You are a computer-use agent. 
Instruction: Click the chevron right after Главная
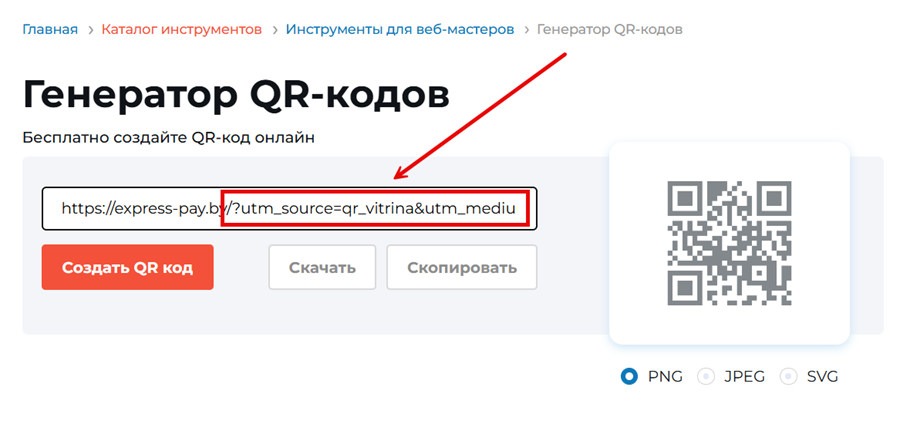tap(90, 30)
